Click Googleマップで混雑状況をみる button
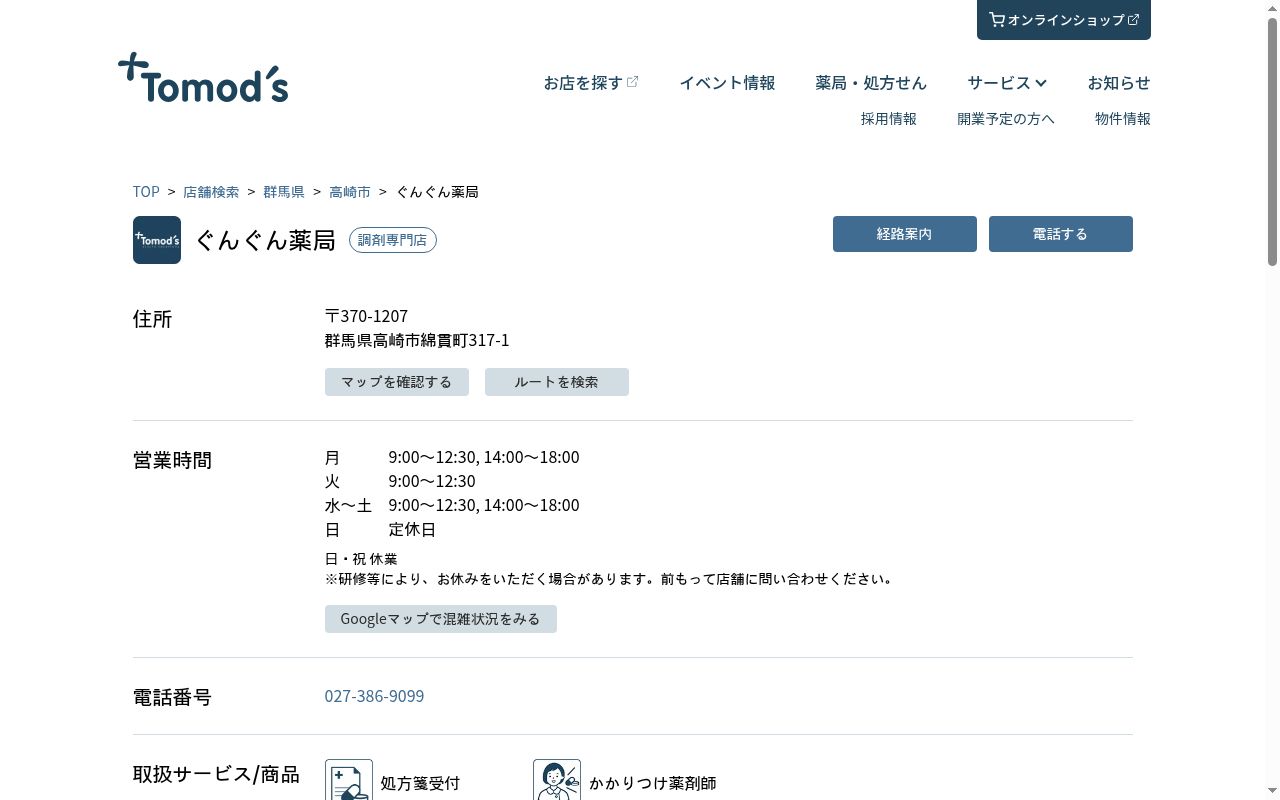1280x800 pixels. point(441,619)
